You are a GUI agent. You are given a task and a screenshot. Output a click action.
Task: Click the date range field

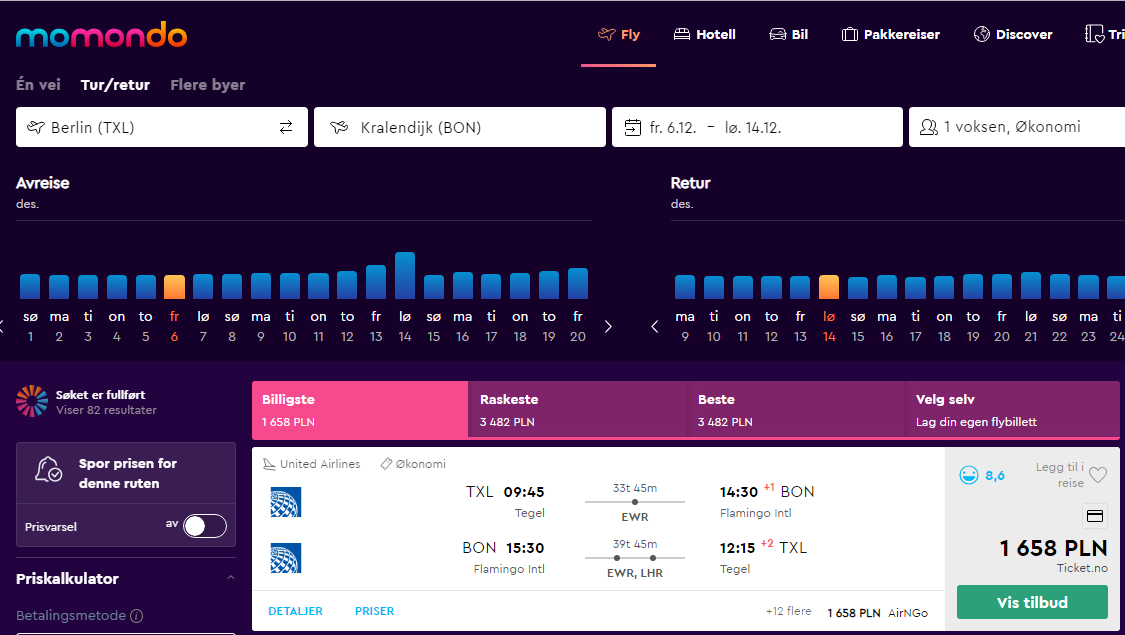point(757,127)
